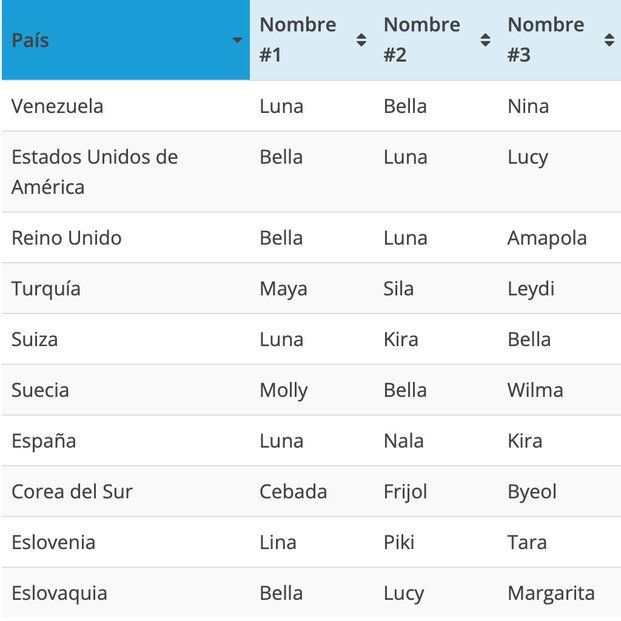The image size is (621, 621).
Task: Select the Suecia row cell
Action: point(40,390)
